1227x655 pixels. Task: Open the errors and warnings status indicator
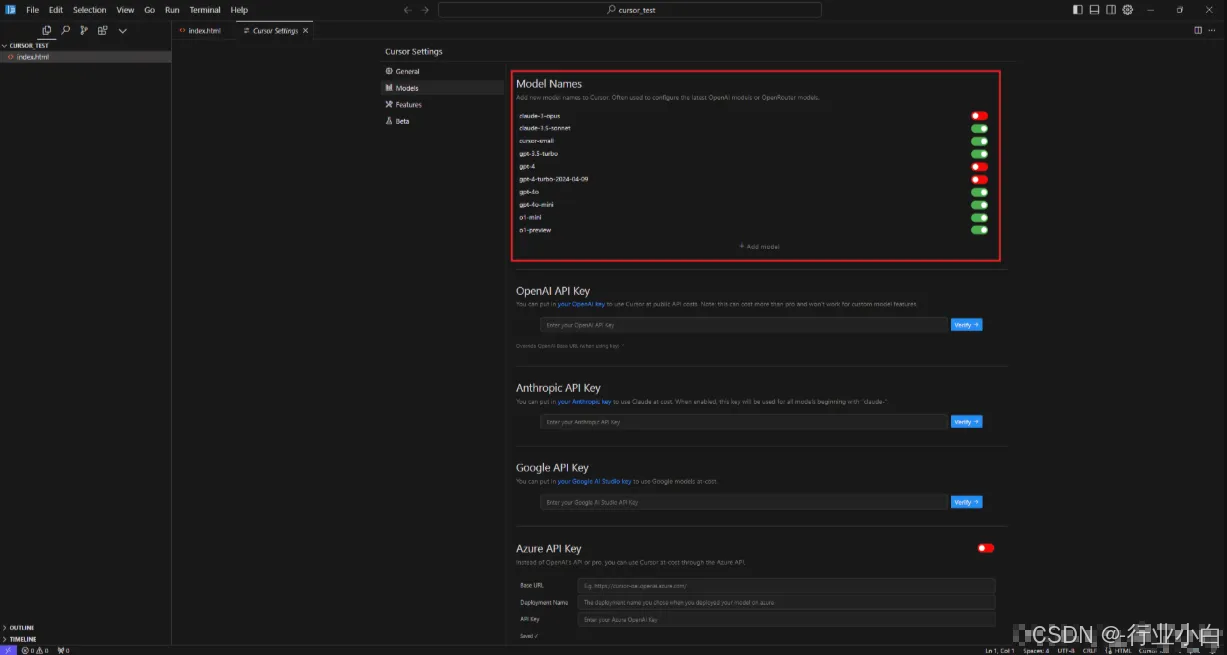coord(35,650)
